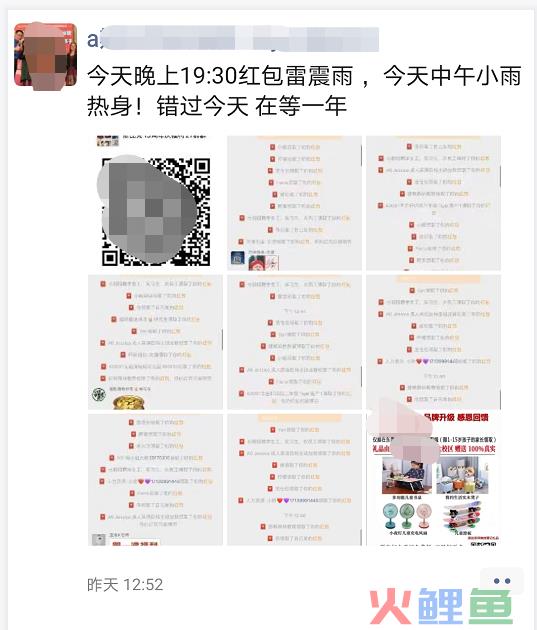Click the 火 character in watermark
The image size is (537, 630).
[x=390, y=607]
